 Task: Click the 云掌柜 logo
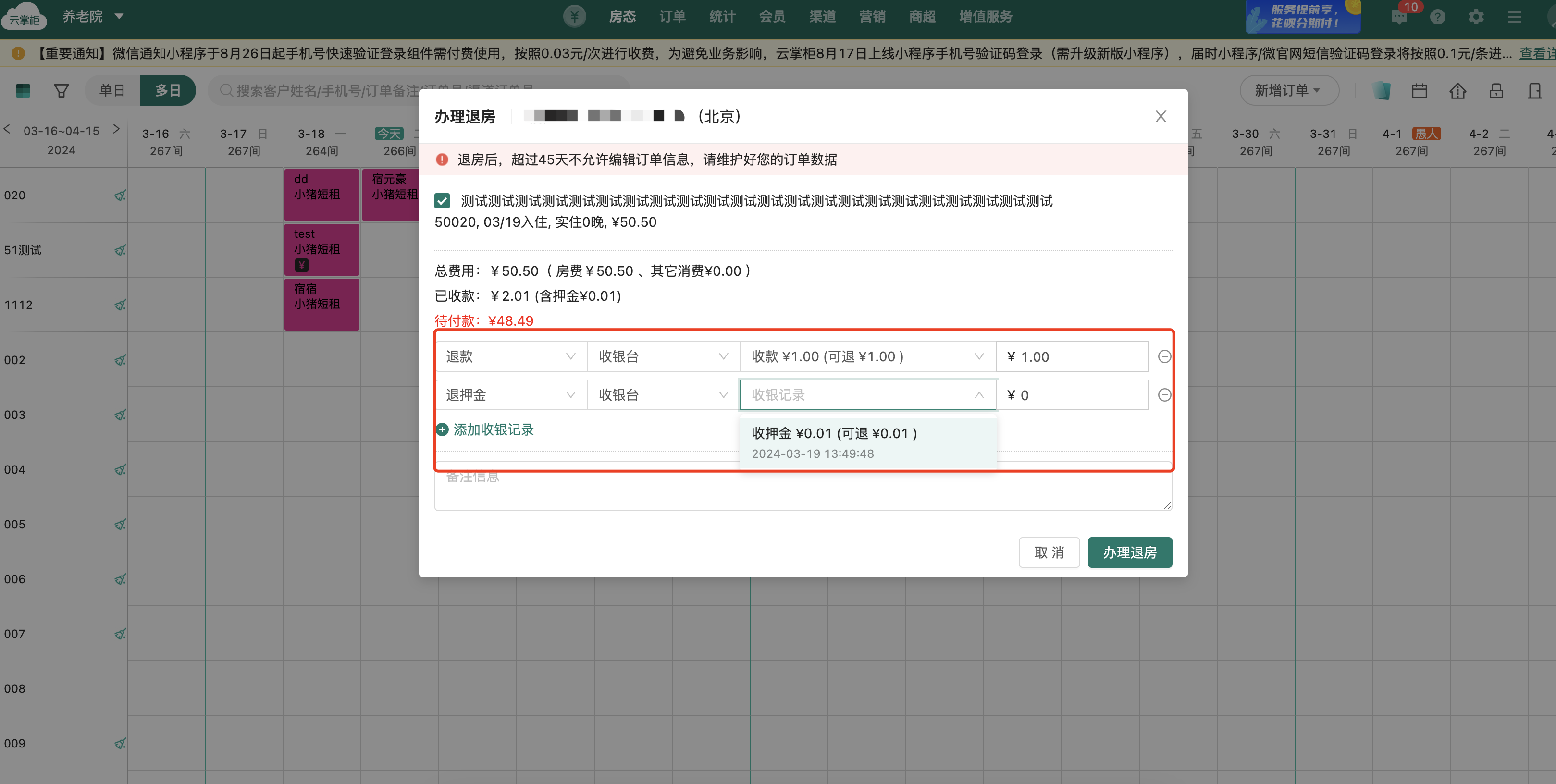pyautogui.click(x=24, y=17)
